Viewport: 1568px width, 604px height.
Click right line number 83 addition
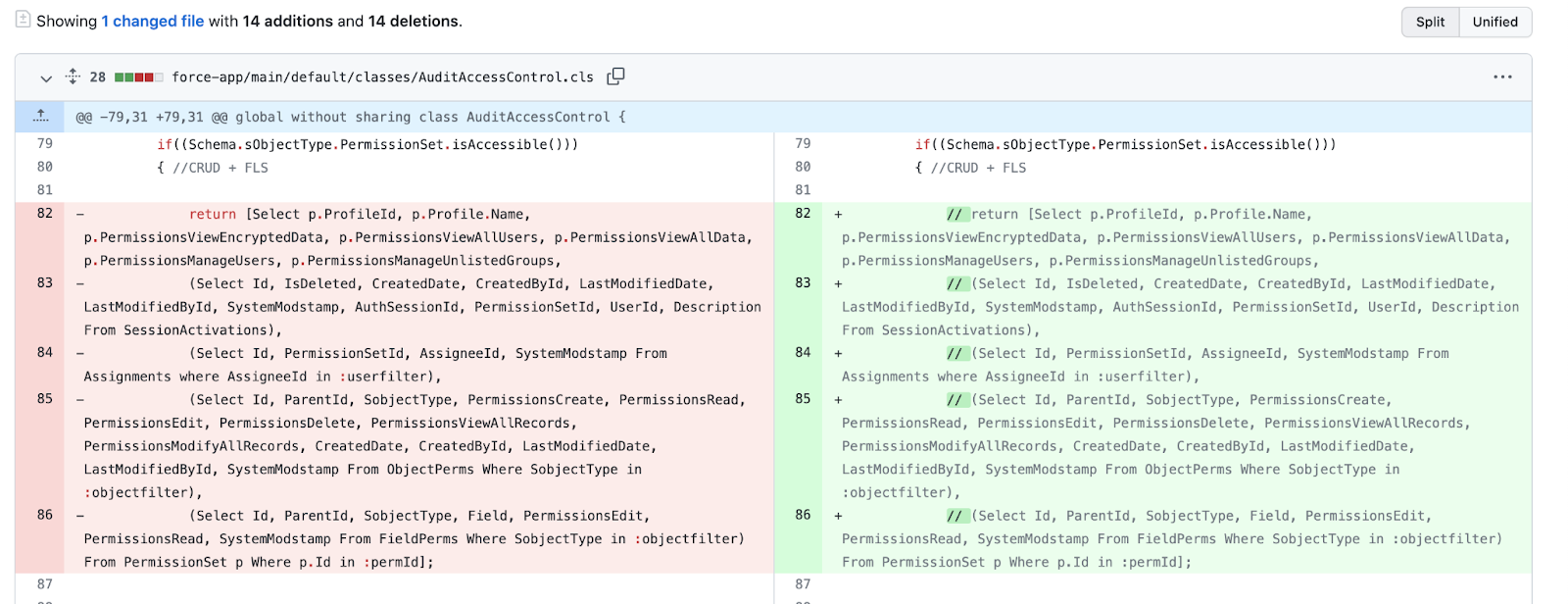coord(803,282)
